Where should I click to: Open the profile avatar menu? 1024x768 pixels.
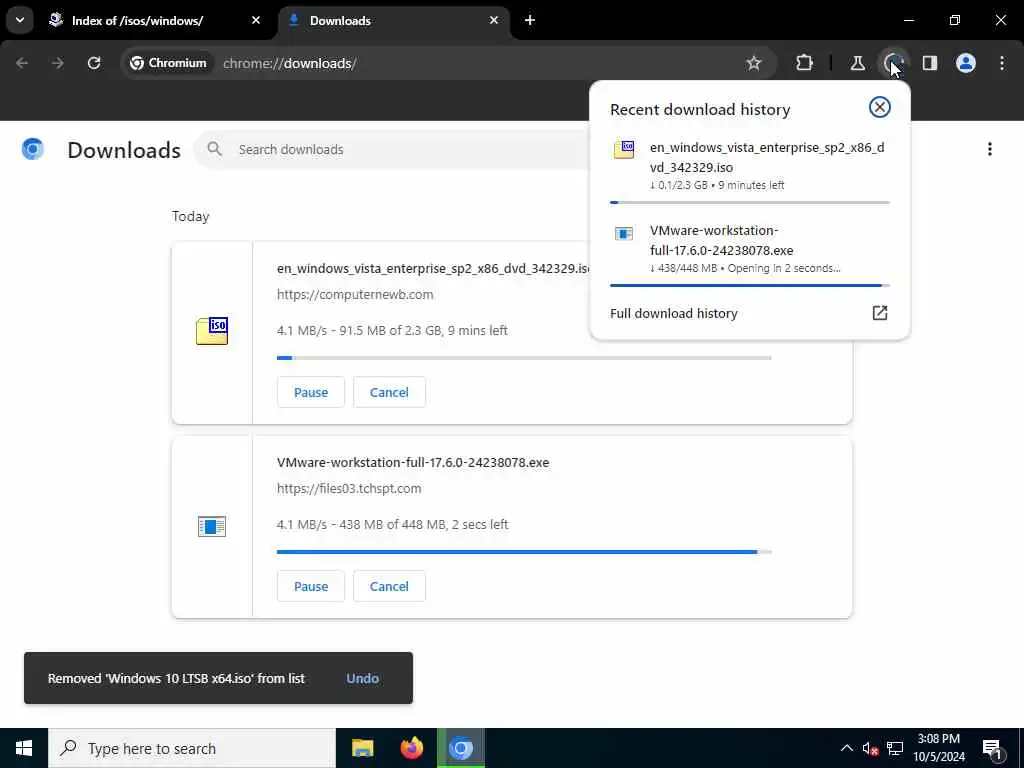coord(966,63)
